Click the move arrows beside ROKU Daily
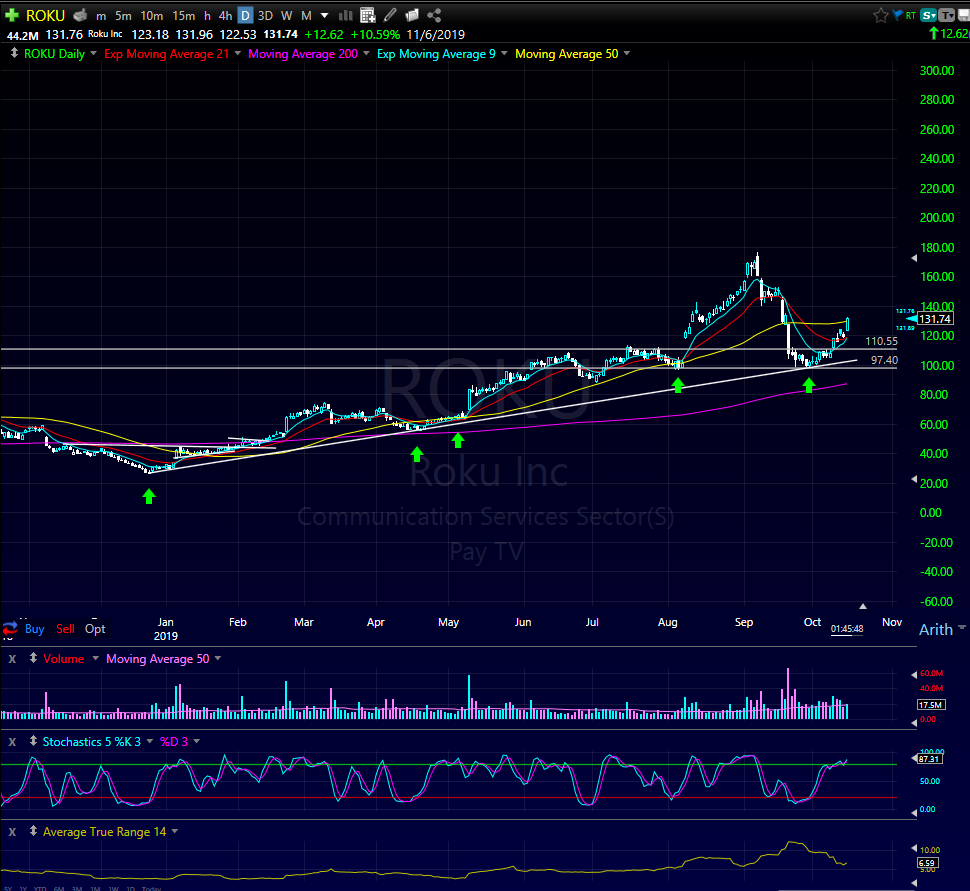Image resolution: width=970 pixels, height=891 pixels. coord(14,53)
